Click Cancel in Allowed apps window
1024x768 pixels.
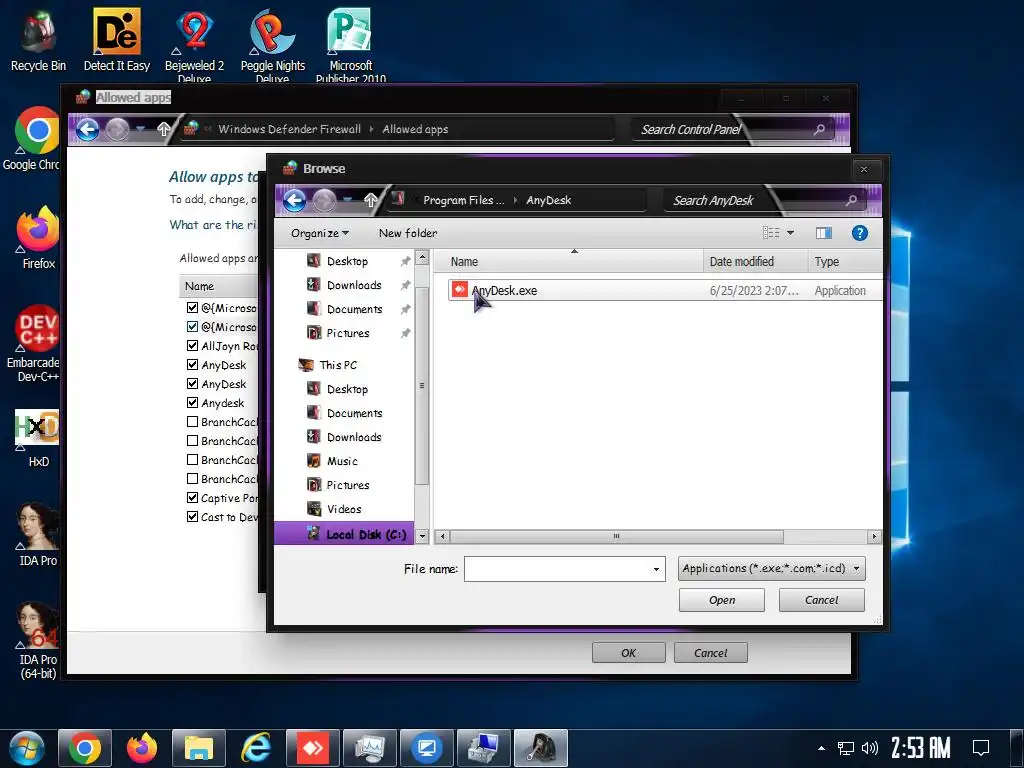click(x=711, y=652)
